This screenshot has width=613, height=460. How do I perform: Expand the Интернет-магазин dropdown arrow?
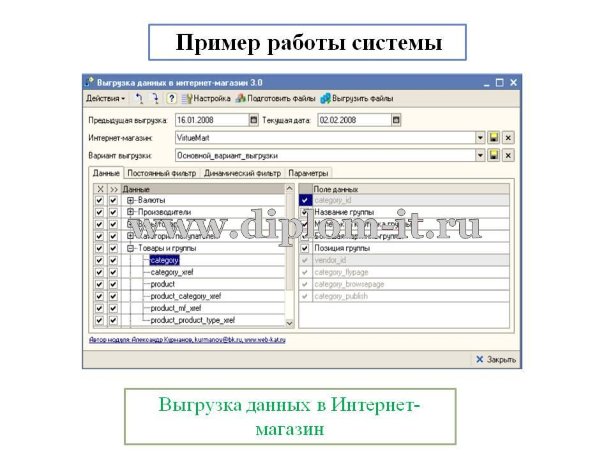click(480, 138)
